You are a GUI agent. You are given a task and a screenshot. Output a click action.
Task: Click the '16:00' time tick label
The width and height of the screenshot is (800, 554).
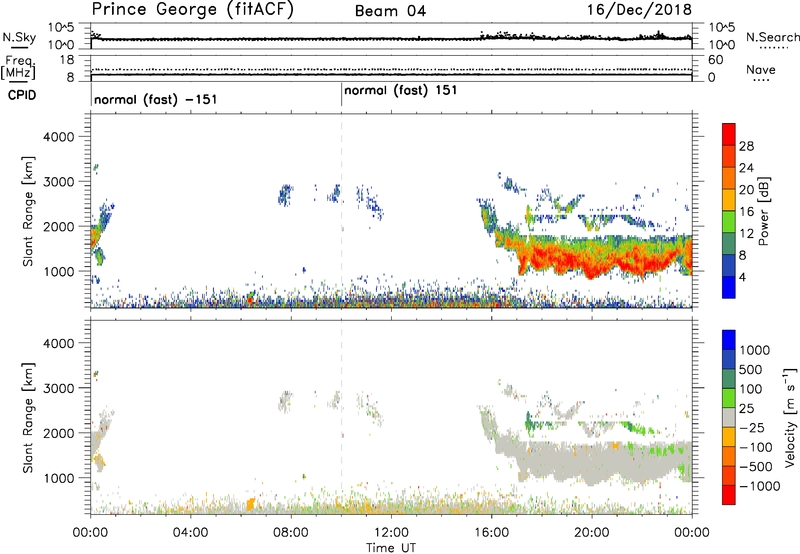coord(491,533)
